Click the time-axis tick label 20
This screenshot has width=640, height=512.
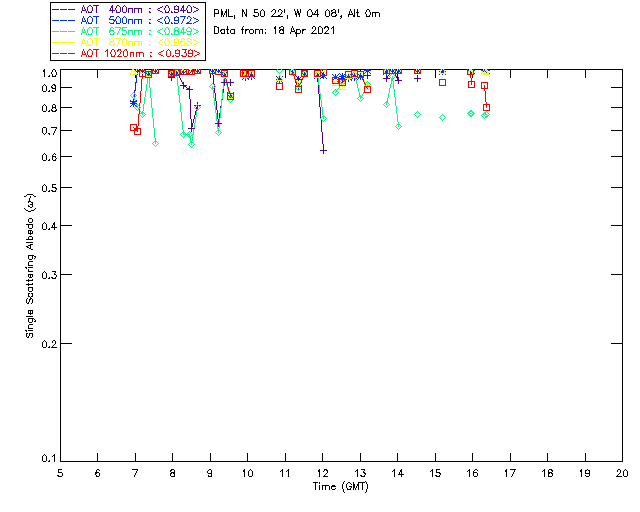(x=622, y=473)
